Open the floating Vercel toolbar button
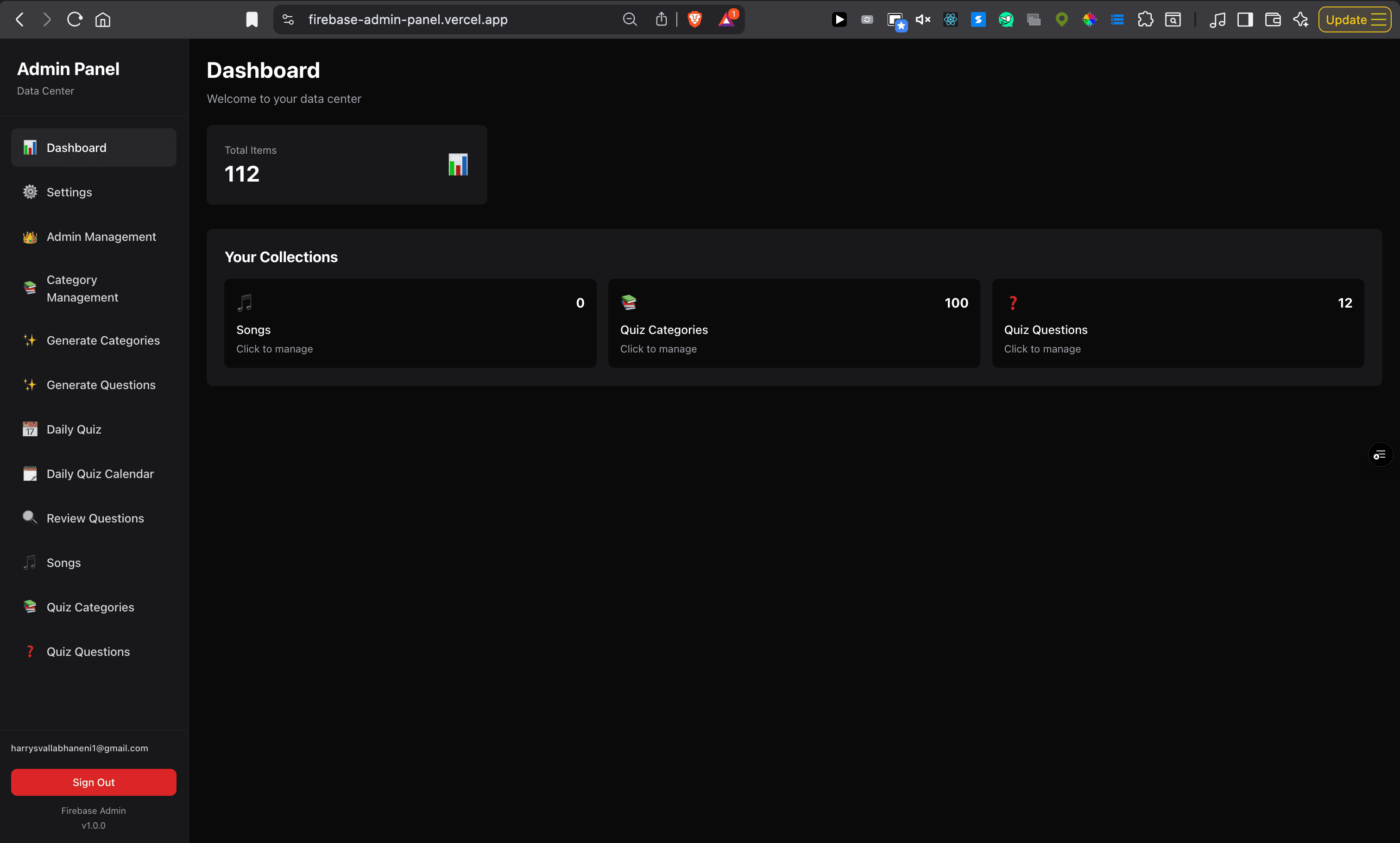Viewport: 1400px width, 843px height. point(1380,454)
